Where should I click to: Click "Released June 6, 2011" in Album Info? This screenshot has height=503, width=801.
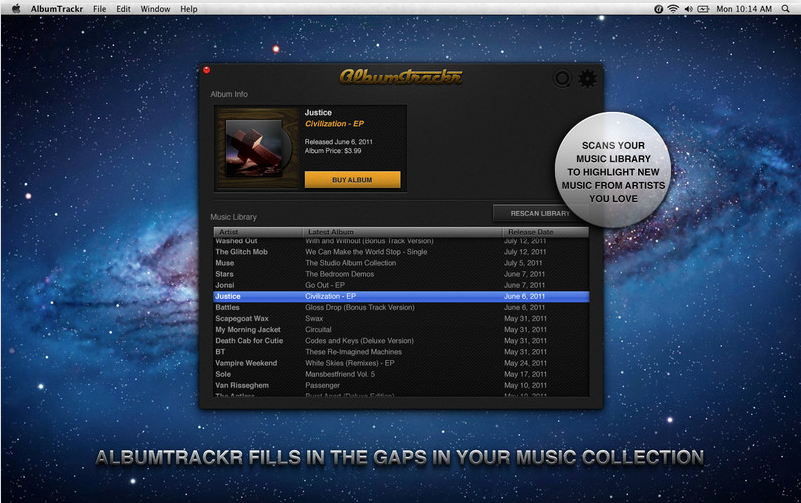[339, 142]
